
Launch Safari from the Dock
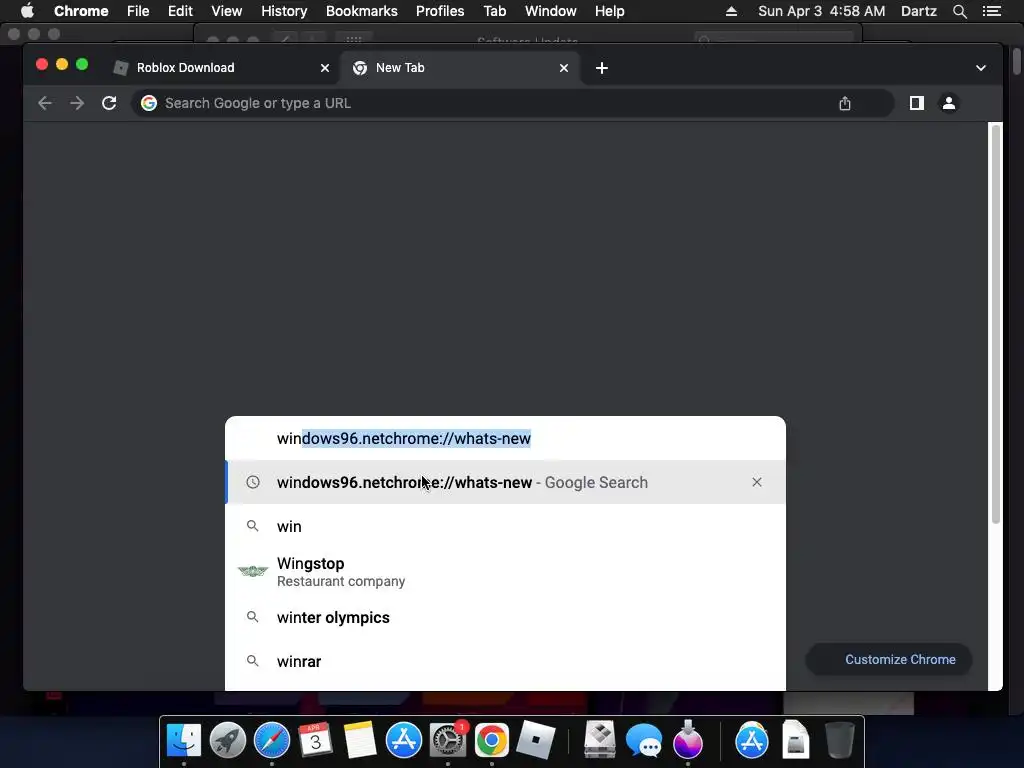(x=272, y=740)
